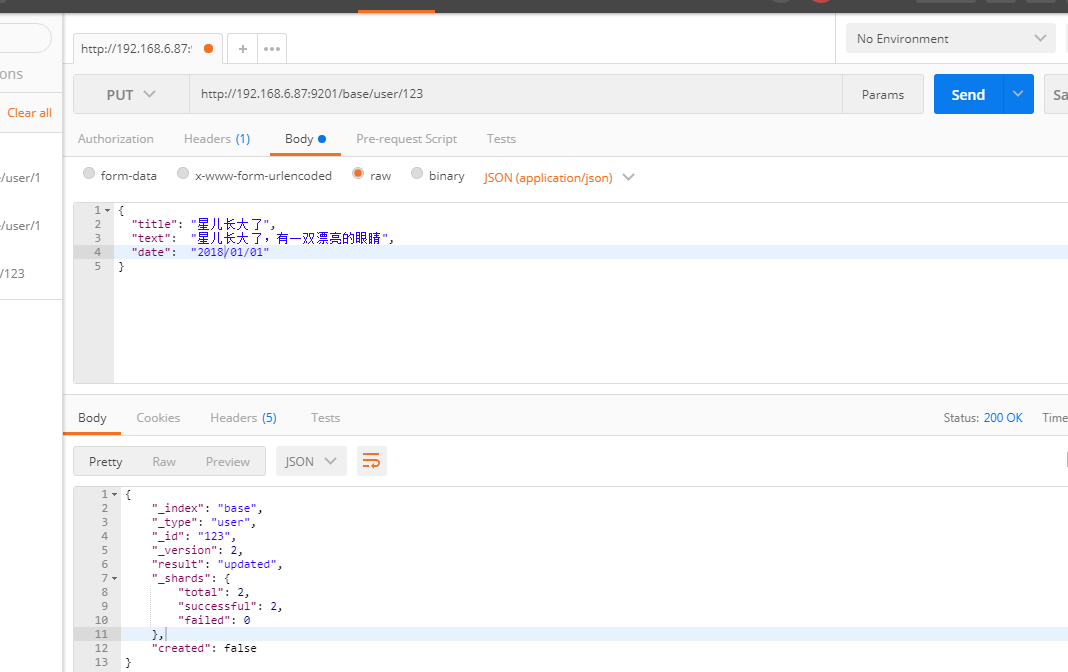The image size is (1068, 672).
Task: Select the request Body tab
Action: (305, 139)
